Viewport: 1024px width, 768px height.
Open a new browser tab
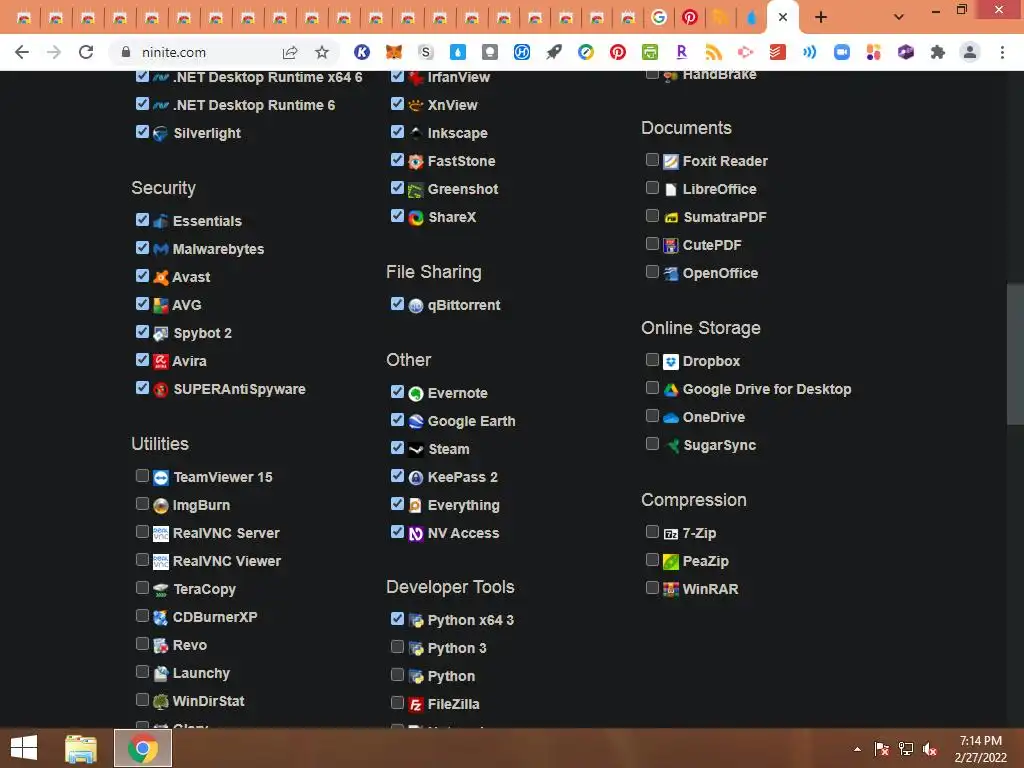821,18
